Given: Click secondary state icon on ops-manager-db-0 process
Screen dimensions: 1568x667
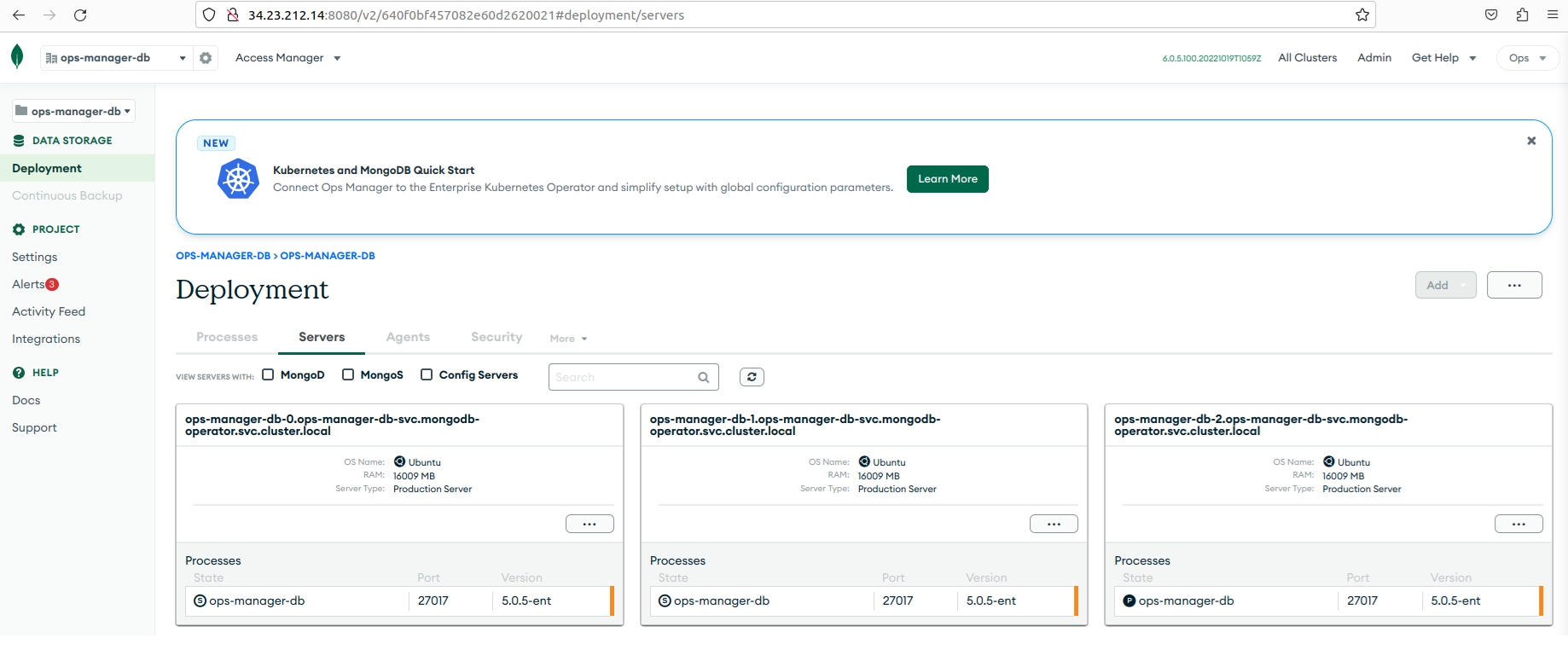Looking at the screenshot, I should tap(200, 600).
